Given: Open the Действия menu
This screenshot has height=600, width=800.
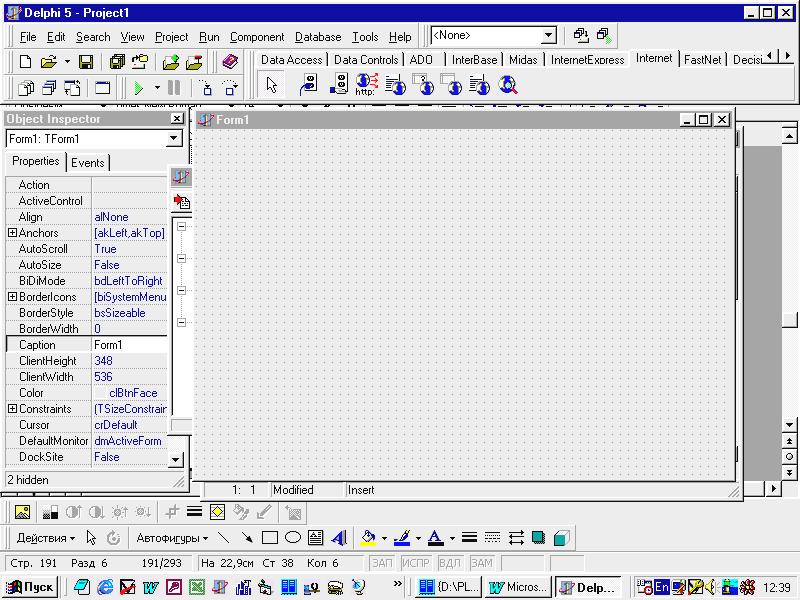Looking at the screenshot, I should click(x=45, y=538).
